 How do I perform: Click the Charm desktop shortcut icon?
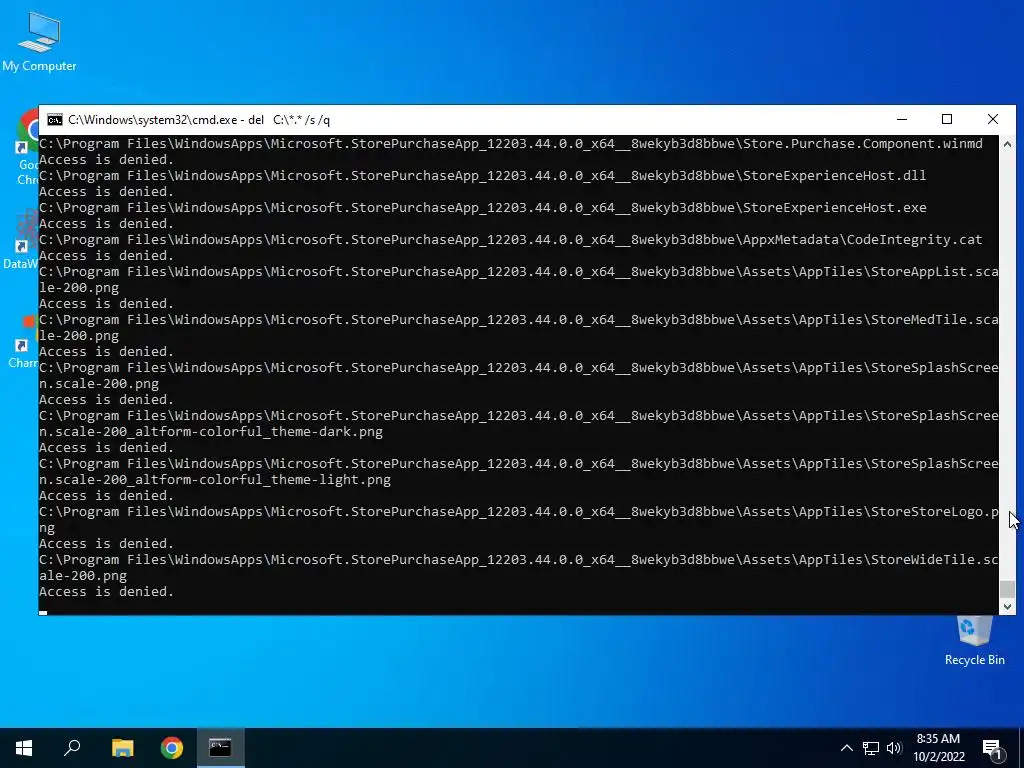[x=25, y=342]
